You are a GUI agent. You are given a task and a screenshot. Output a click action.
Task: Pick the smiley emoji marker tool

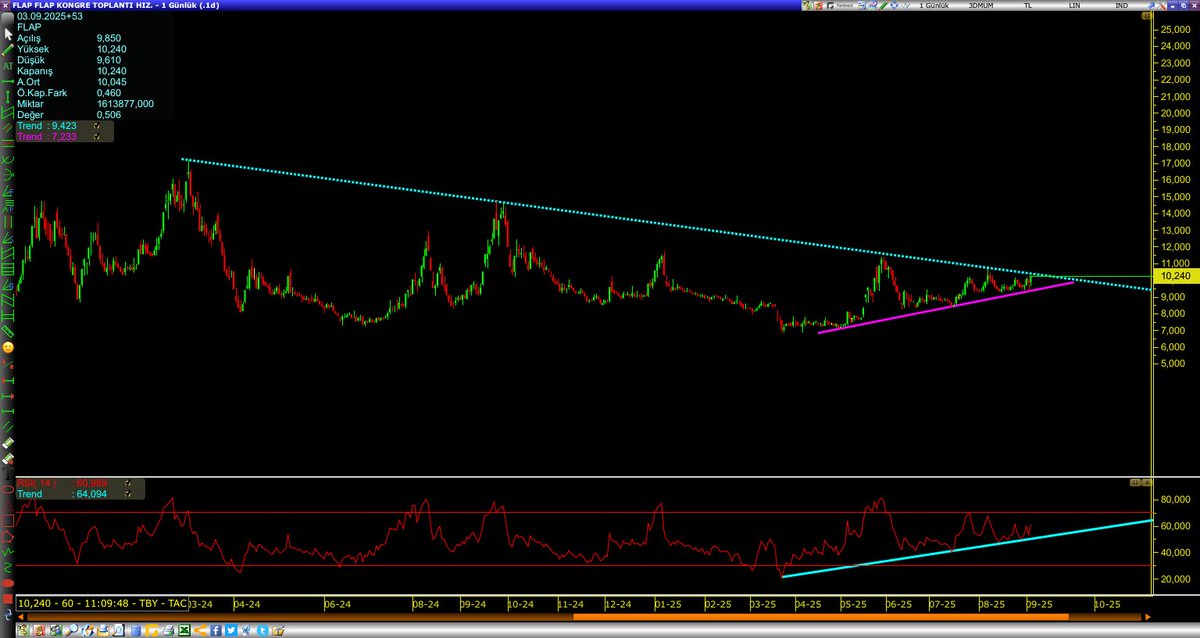(8, 347)
